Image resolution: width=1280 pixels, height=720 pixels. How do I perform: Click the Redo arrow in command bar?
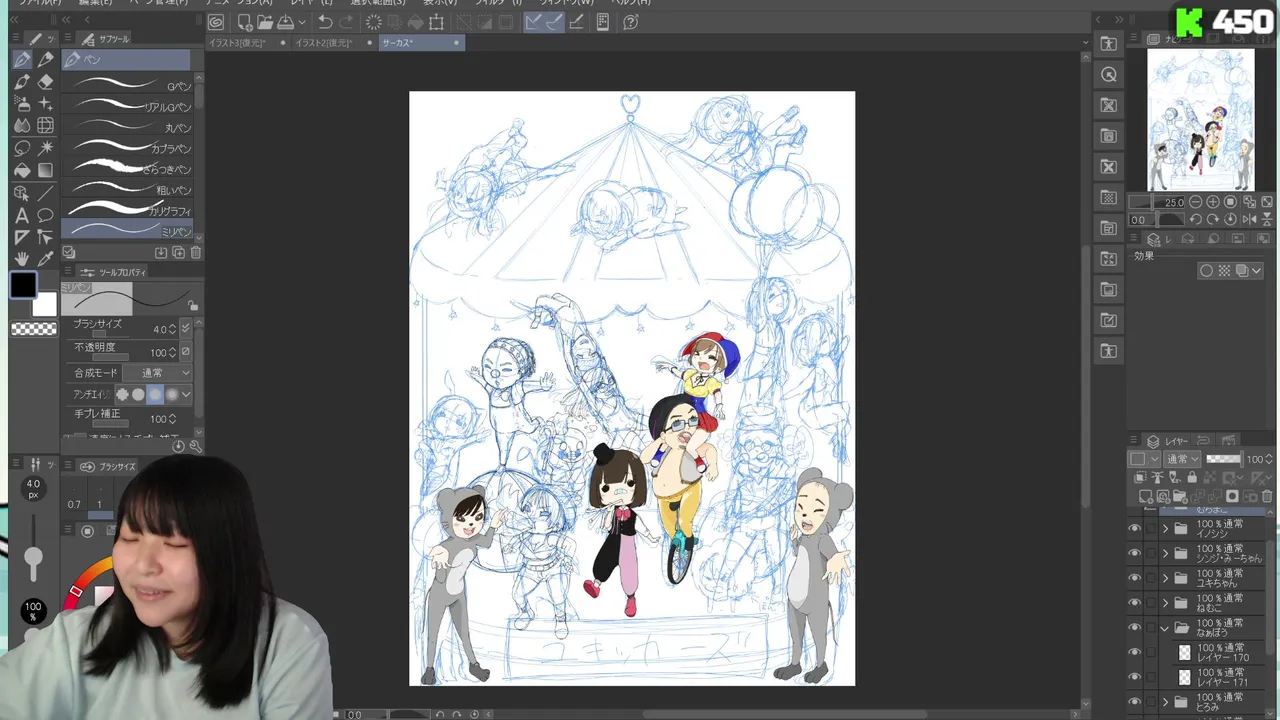tap(347, 22)
